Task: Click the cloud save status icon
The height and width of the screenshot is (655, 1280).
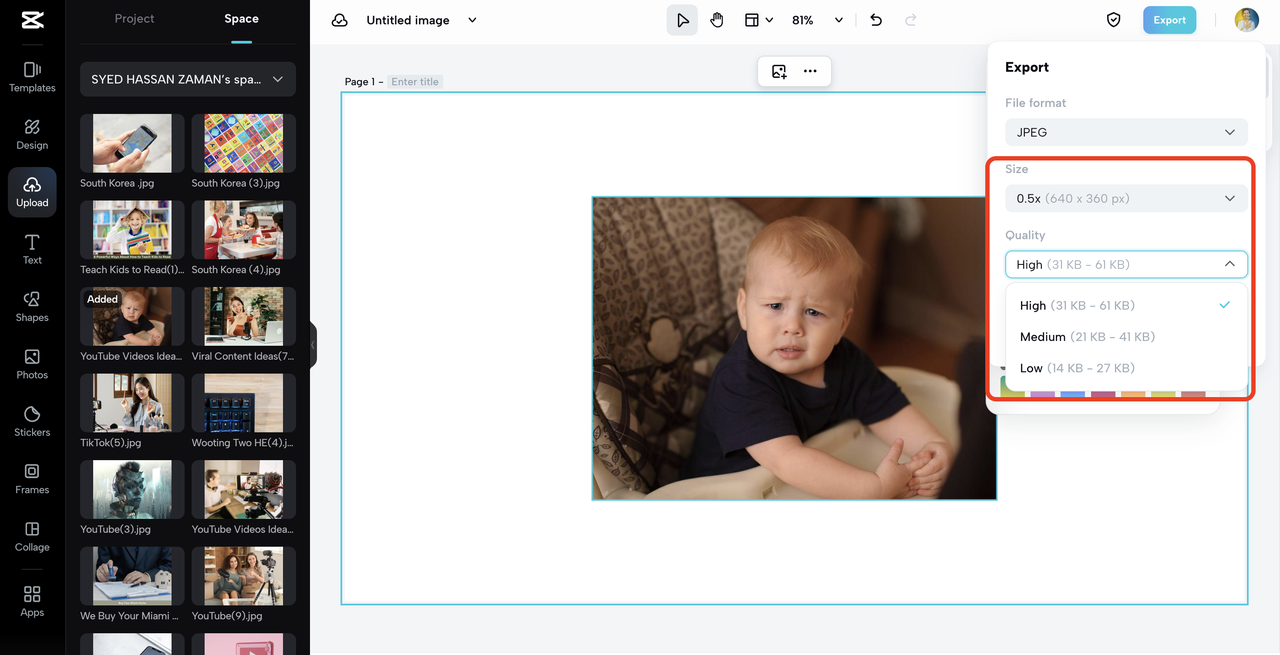Action: click(x=340, y=20)
